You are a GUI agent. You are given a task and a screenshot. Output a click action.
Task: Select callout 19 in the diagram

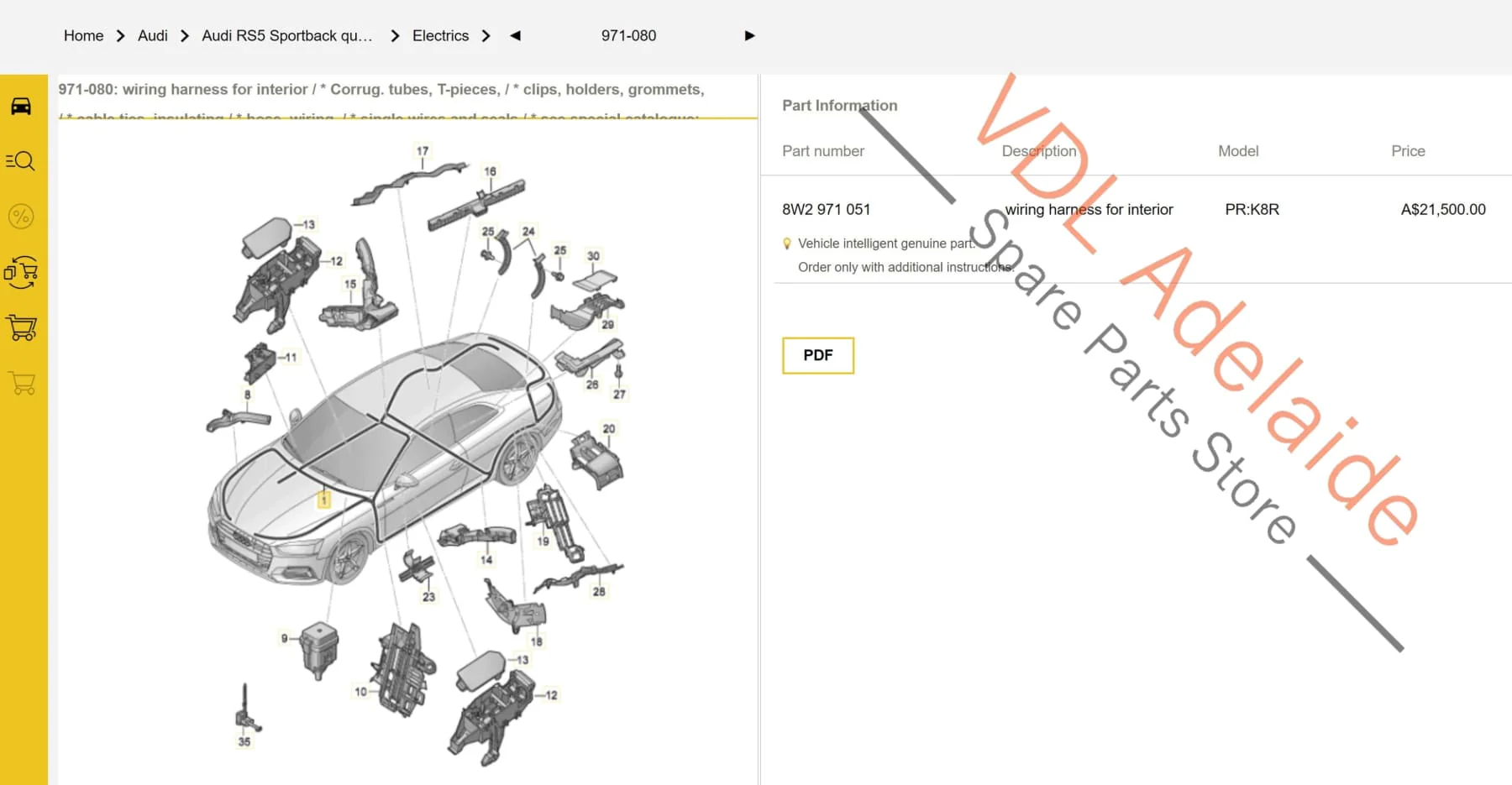click(x=543, y=542)
